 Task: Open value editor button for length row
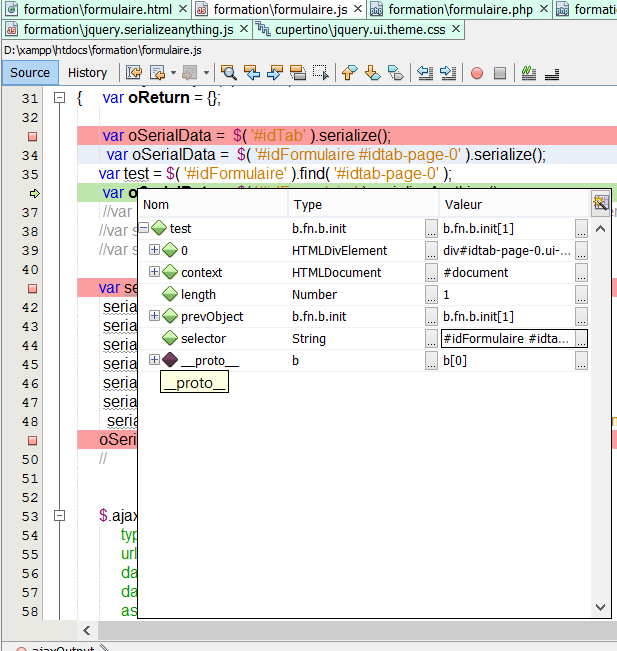[581, 294]
